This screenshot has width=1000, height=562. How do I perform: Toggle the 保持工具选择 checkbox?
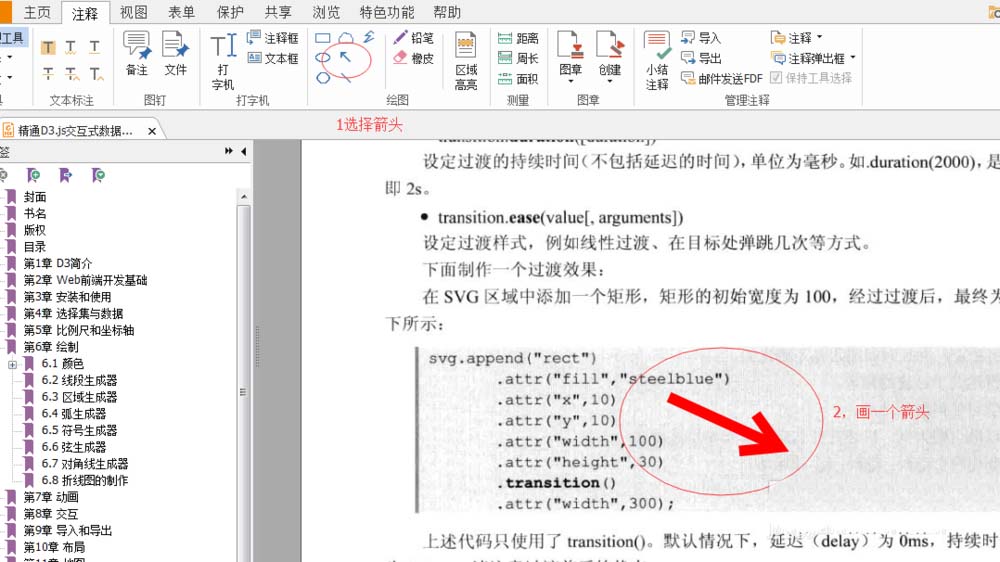776,78
